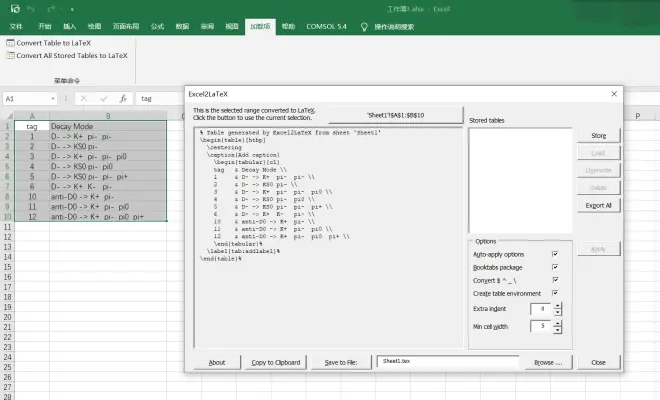660x400 pixels.
Task: Click the selected range button 'Sheet1'!$A$1:$B$10
Action: pyautogui.click(x=395, y=115)
